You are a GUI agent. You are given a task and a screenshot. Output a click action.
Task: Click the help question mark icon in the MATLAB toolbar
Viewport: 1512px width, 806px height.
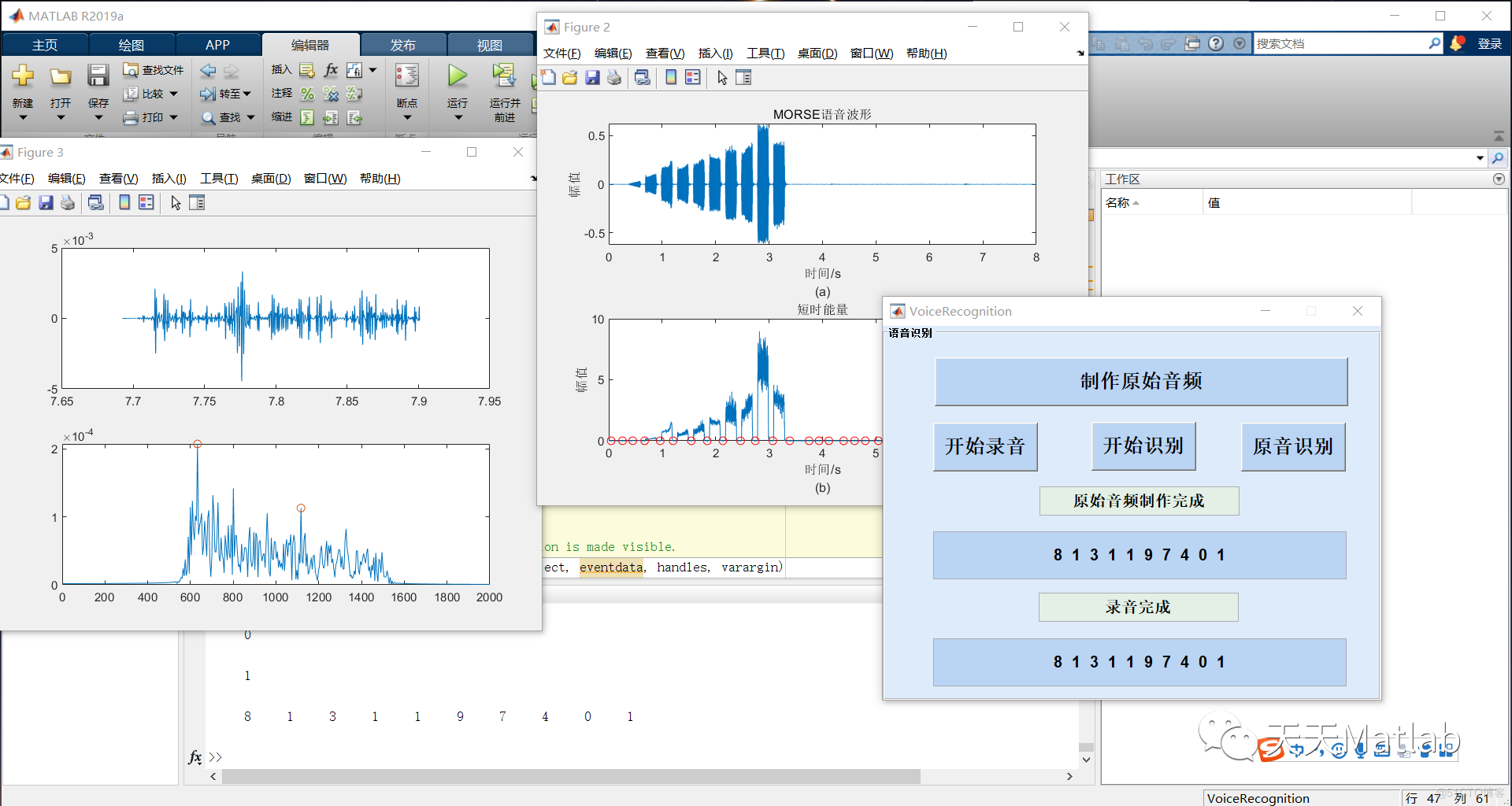tap(1216, 43)
